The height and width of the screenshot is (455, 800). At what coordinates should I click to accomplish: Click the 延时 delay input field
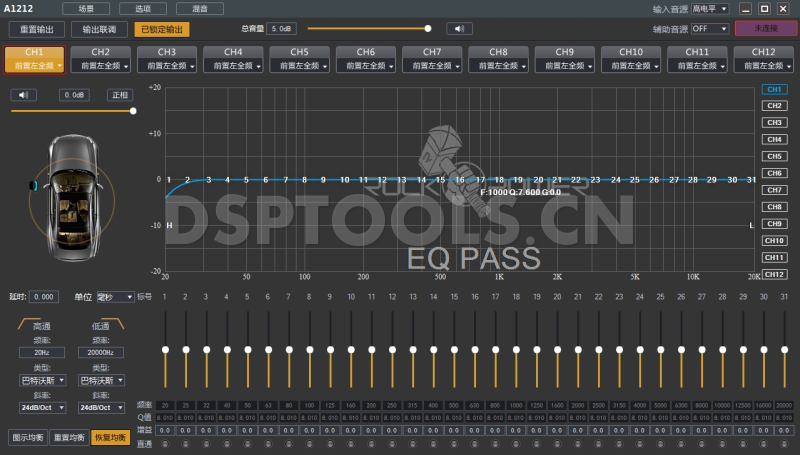pyautogui.click(x=44, y=297)
